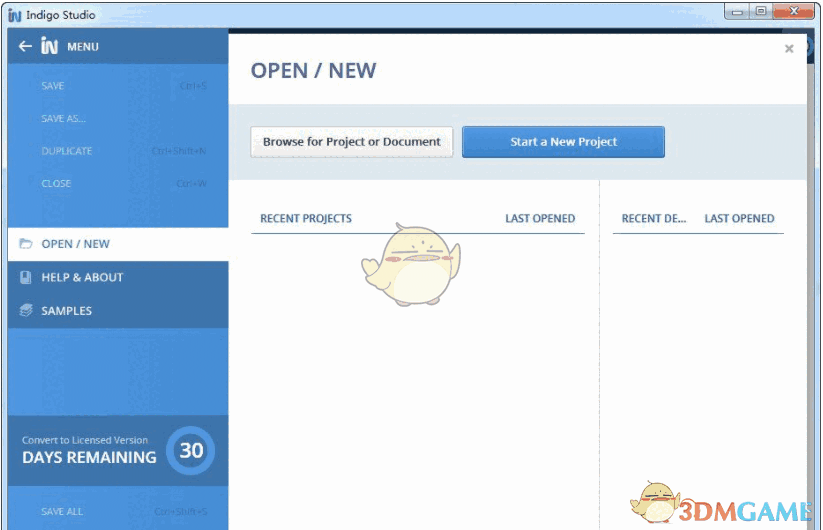Image resolution: width=823 pixels, height=530 pixels.
Task: Close the Open / New panel with X
Action: pos(789,49)
